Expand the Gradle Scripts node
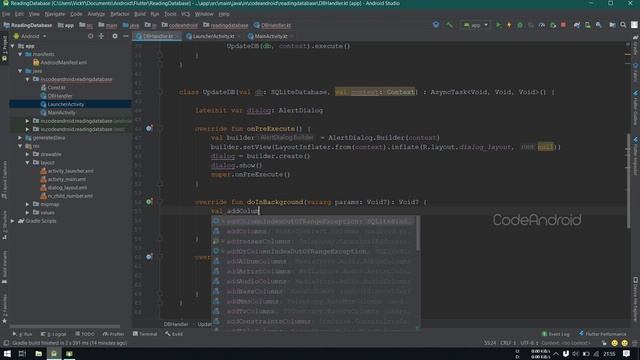Screen dimensions: 640x360 click(x=13, y=221)
